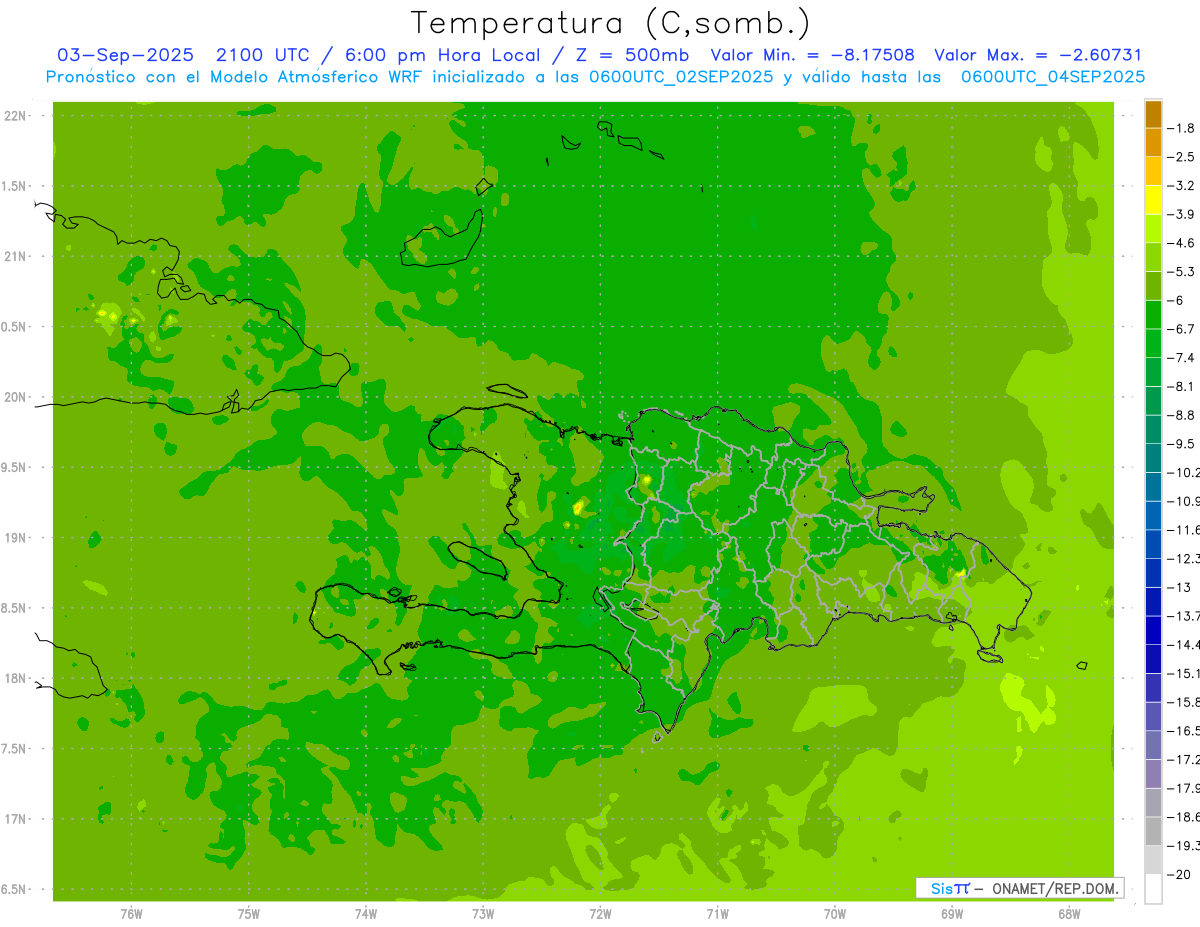
Task: Select the yellow swatch between -3.2 and -3.9
Action: [x=1153, y=200]
